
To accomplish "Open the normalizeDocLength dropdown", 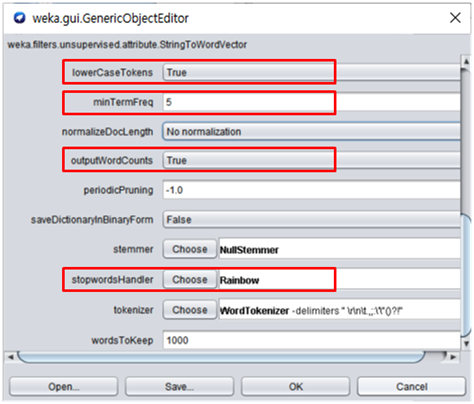I will coord(312,132).
